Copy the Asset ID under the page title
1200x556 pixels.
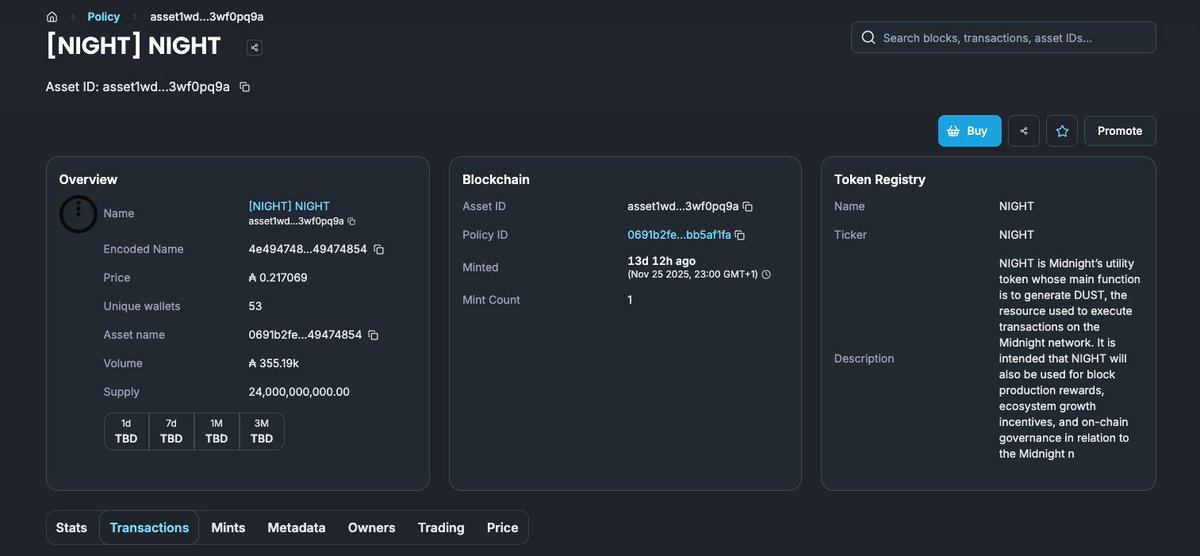pos(245,87)
